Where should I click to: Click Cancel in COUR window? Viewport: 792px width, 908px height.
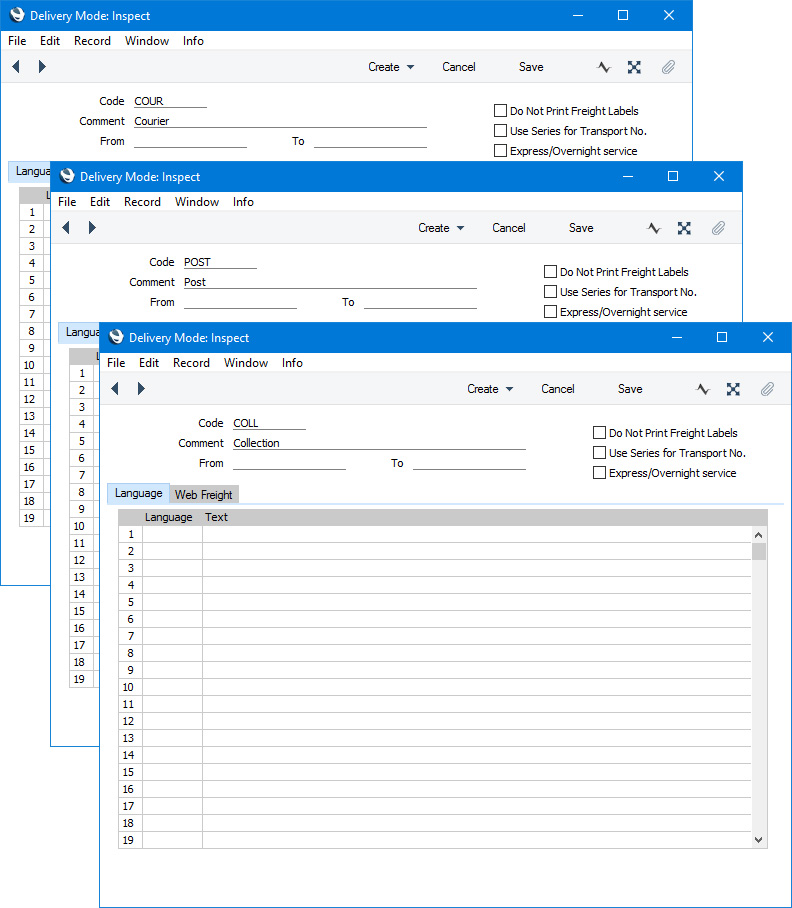[x=459, y=67]
